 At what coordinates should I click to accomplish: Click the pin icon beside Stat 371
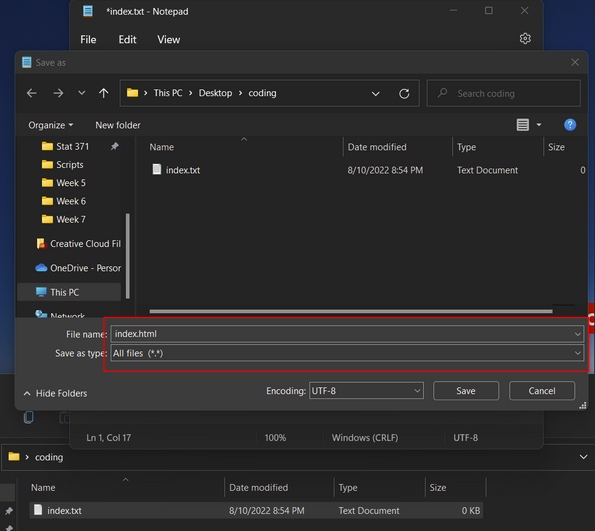tap(115, 146)
